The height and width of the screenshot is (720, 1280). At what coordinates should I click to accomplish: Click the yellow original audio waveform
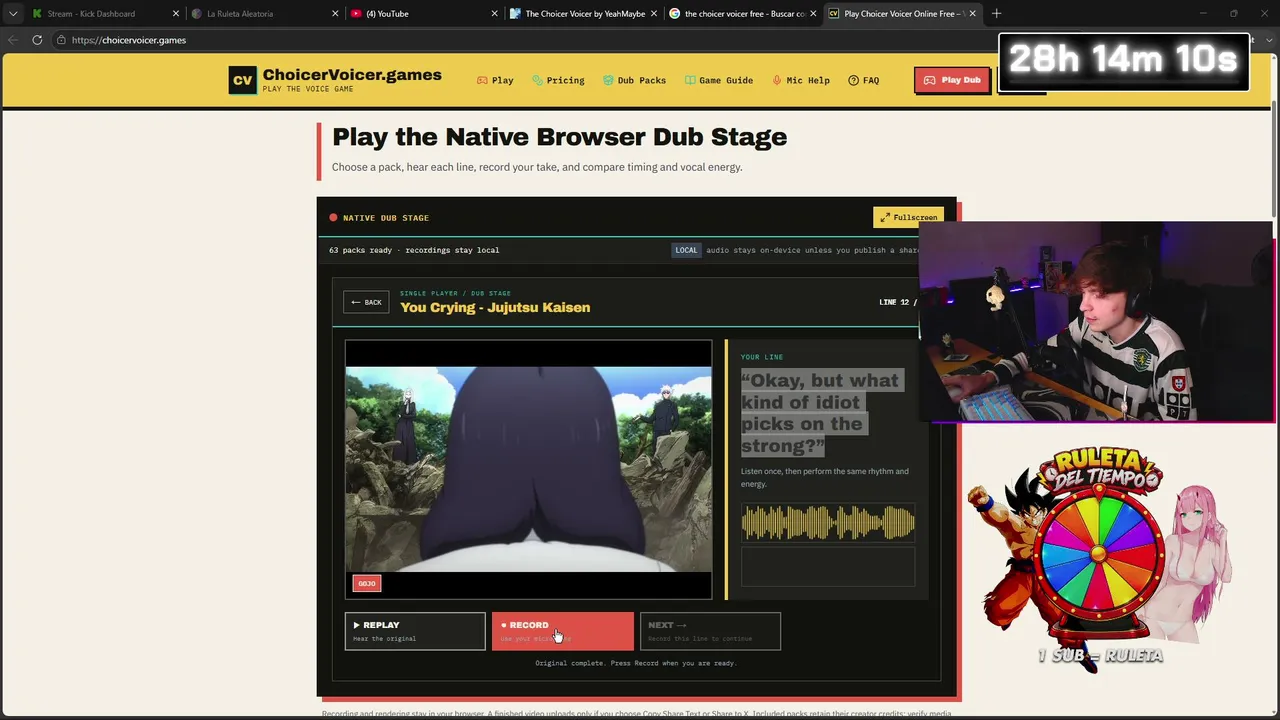click(828, 522)
